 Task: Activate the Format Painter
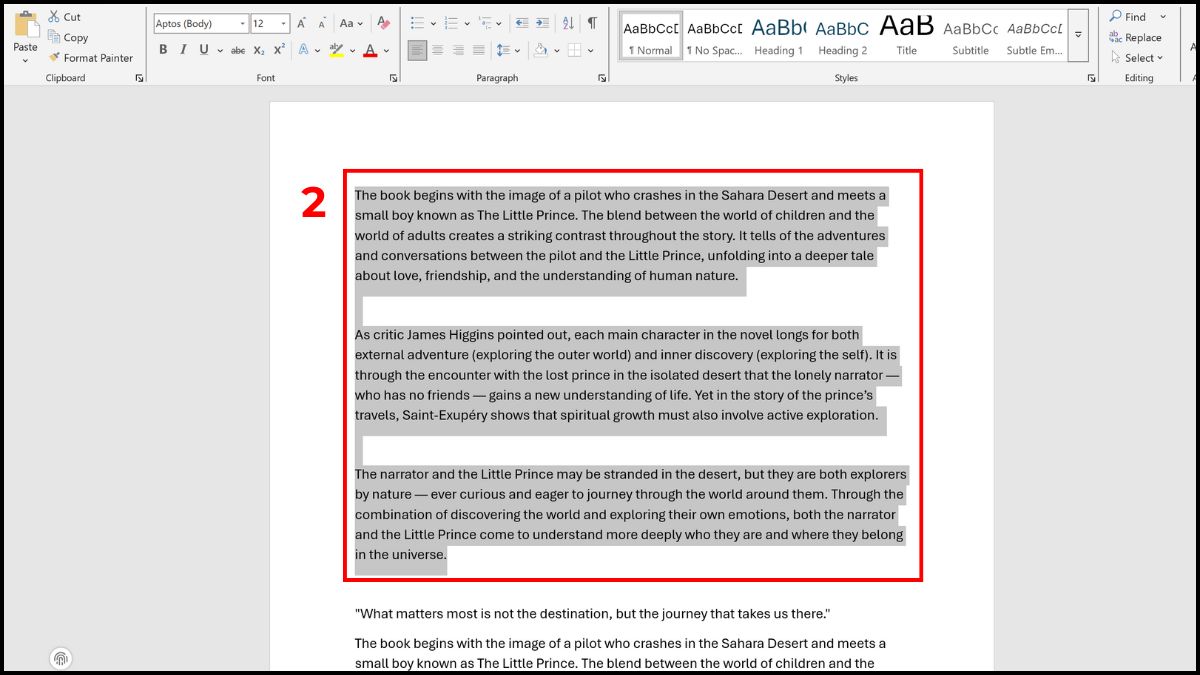coord(91,58)
